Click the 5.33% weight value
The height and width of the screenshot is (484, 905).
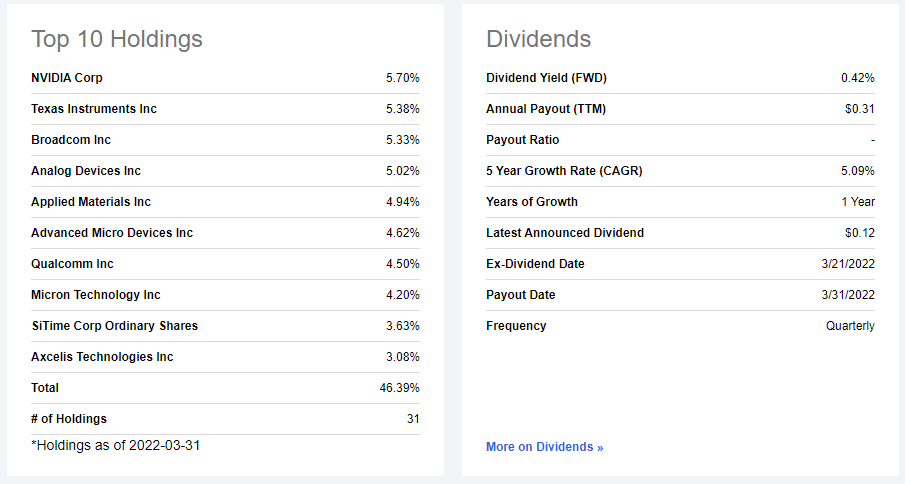coord(403,140)
